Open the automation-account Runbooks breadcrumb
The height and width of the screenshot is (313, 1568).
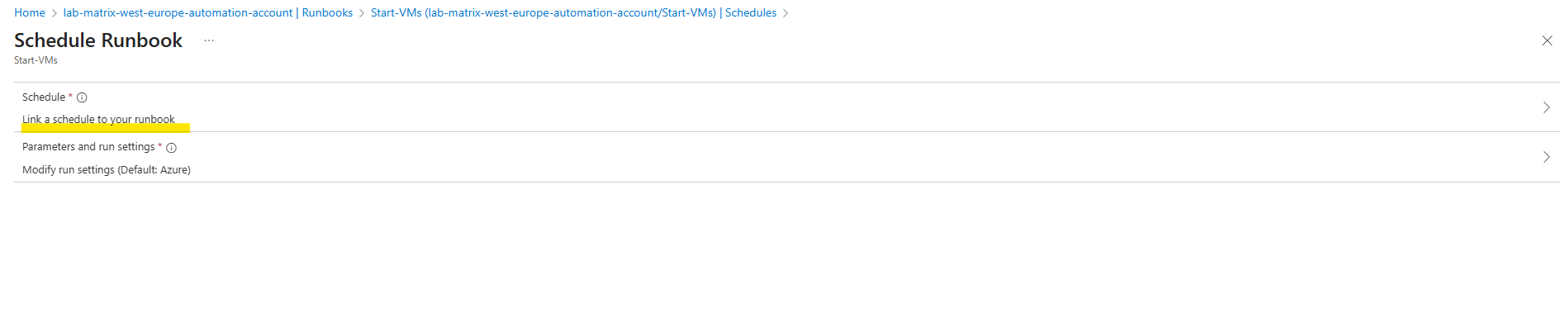(x=208, y=13)
